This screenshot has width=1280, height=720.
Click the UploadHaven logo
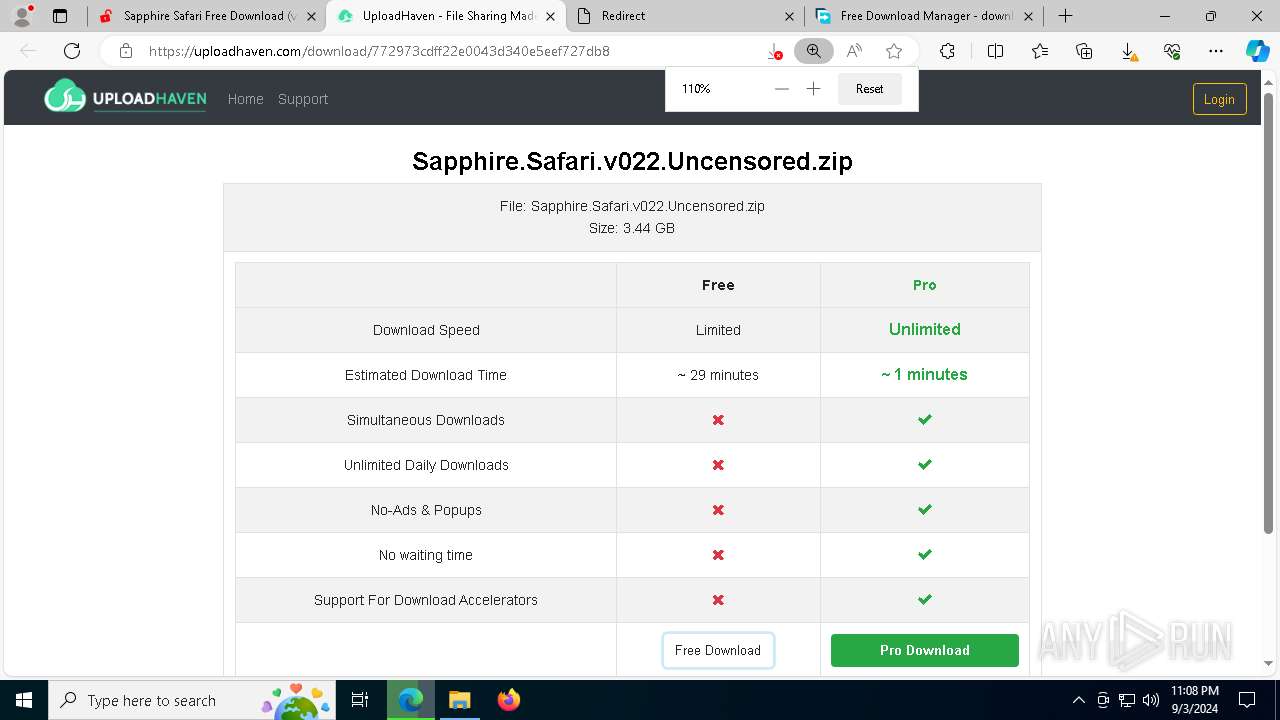point(125,97)
